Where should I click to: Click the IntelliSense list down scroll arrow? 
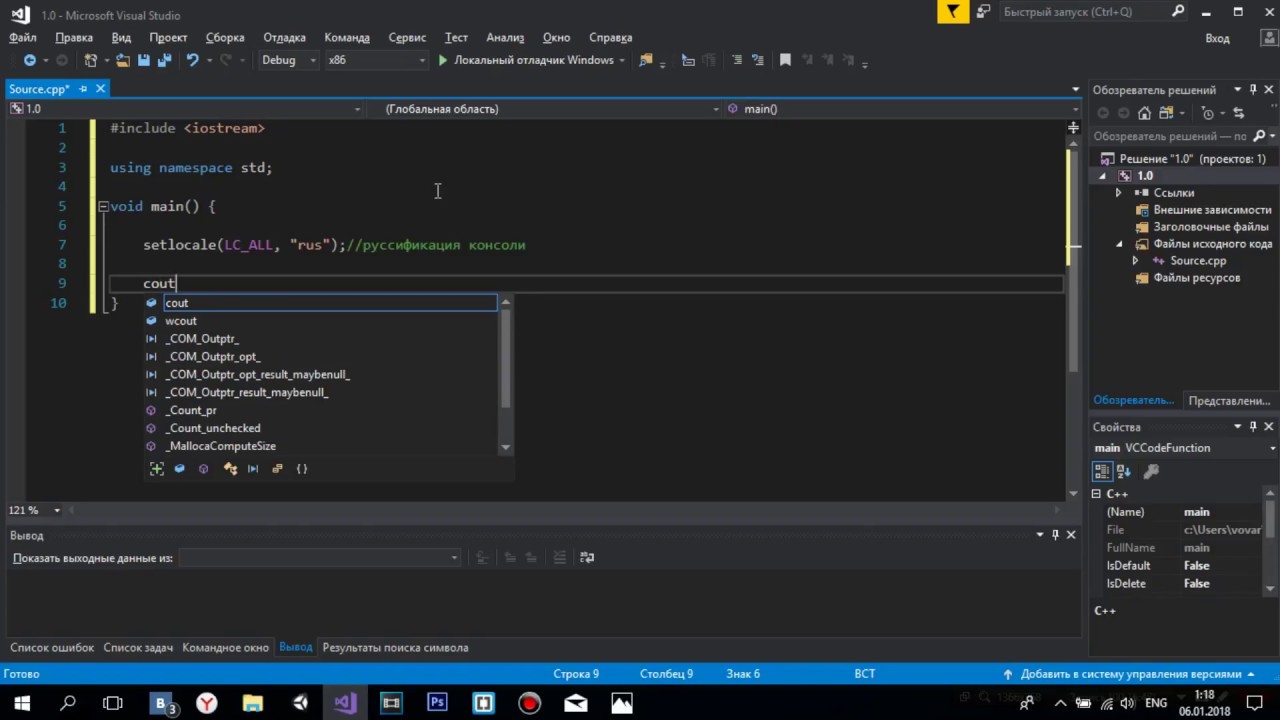pyautogui.click(x=505, y=447)
